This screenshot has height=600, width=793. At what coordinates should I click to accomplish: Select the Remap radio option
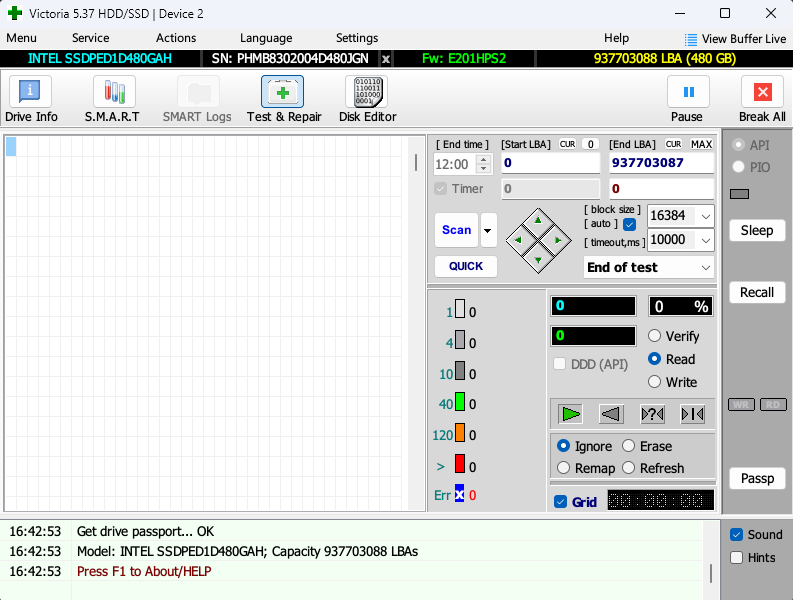pyautogui.click(x=563, y=468)
